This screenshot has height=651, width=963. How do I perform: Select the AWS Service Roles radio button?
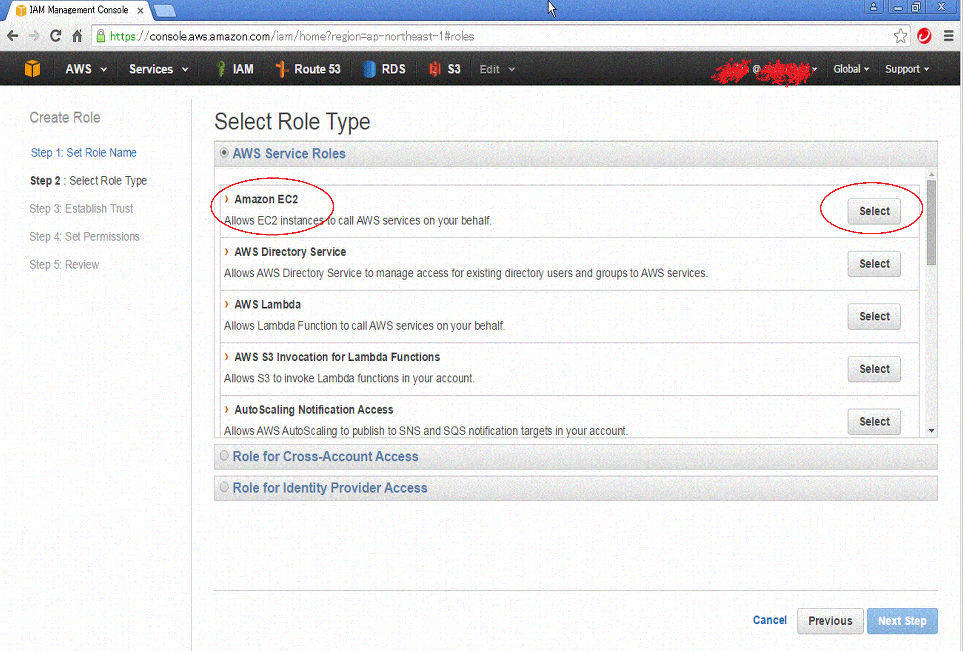tap(224, 153)
